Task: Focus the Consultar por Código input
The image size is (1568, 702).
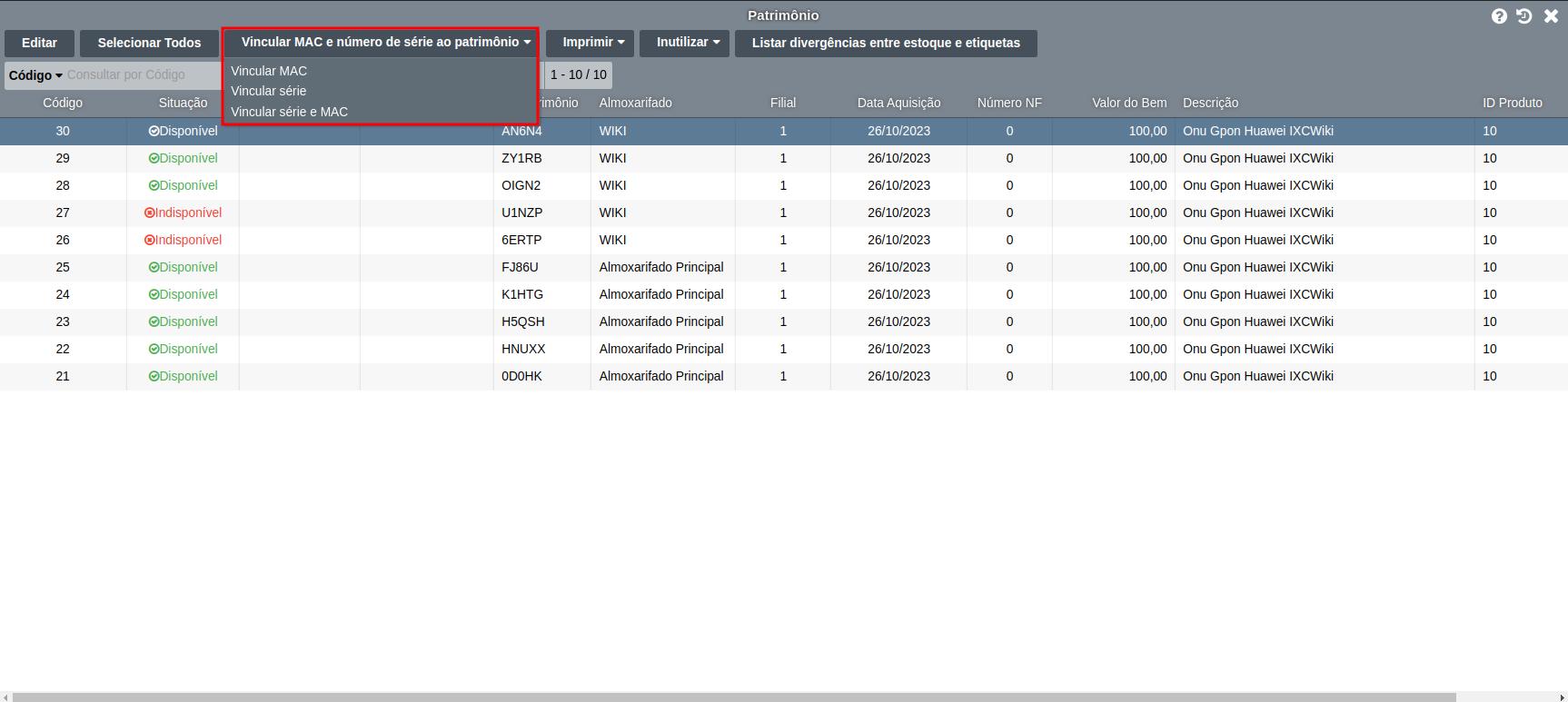Action: click(x=143, y=74)
